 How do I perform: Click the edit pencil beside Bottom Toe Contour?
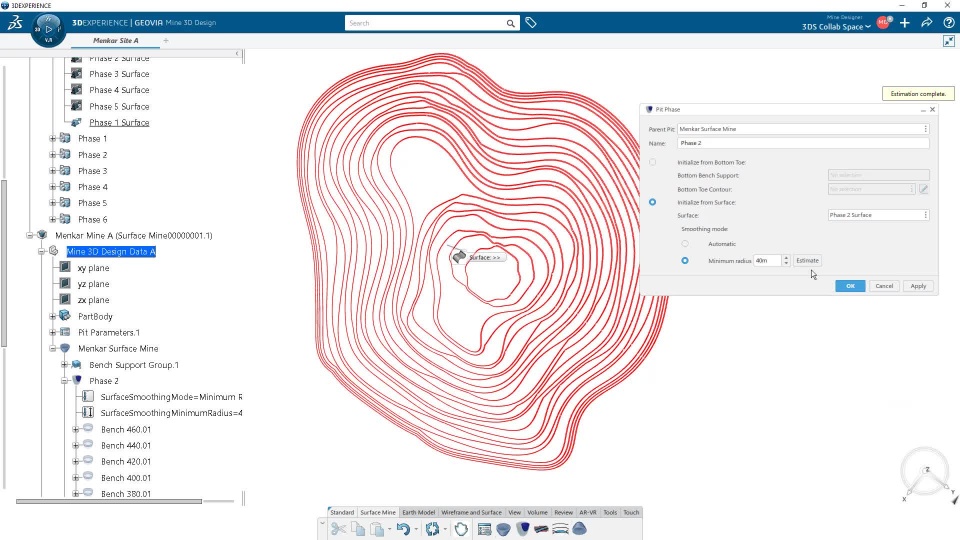923,189
